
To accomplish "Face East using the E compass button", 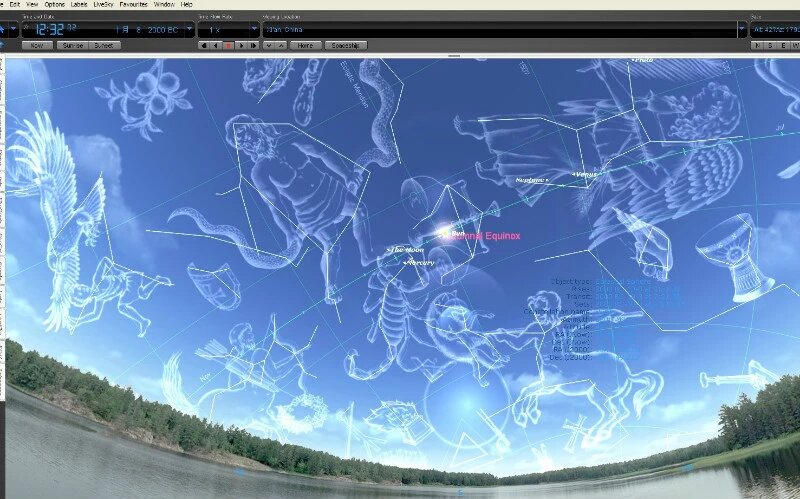I will coord(783,45).
